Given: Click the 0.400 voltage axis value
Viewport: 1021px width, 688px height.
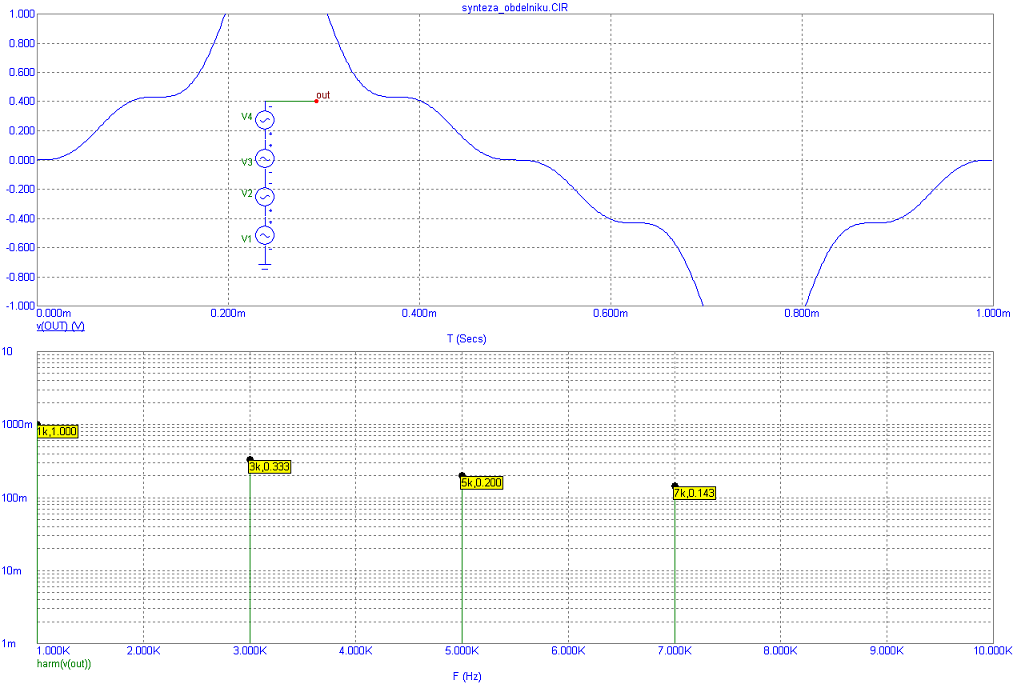Looking at the screenshot, I should pos(22,102).
